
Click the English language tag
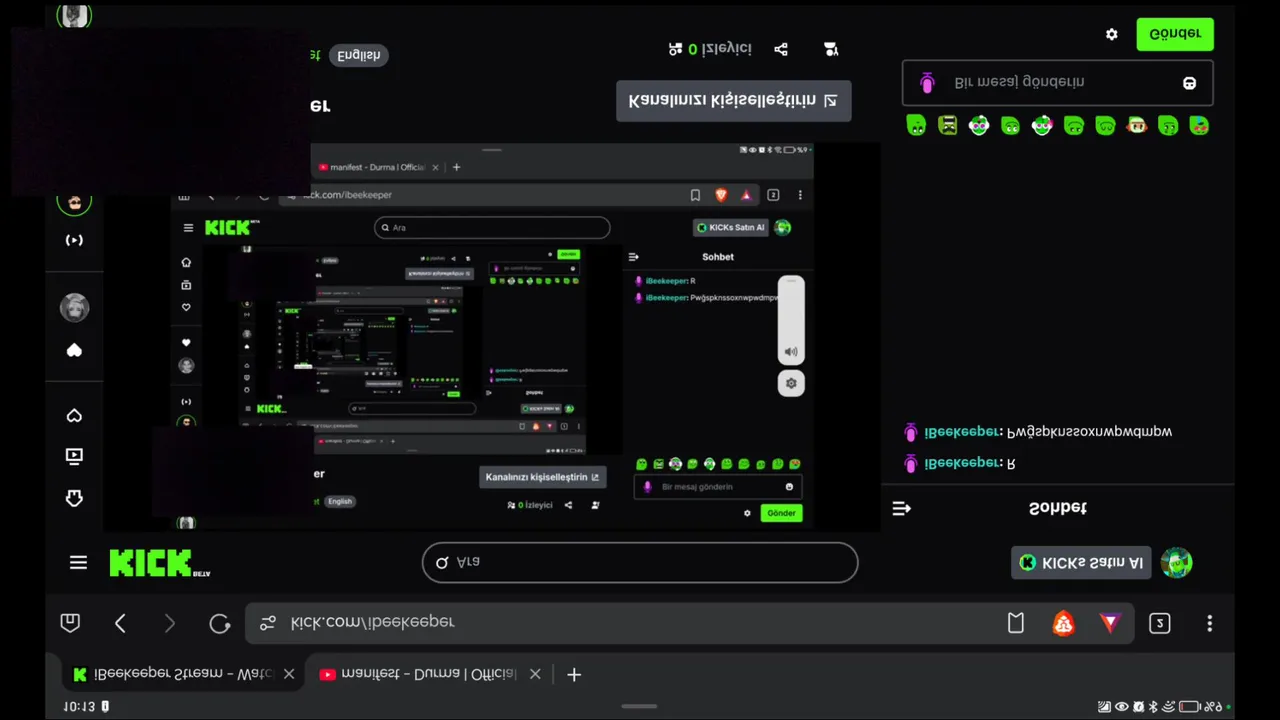[358, 55]
